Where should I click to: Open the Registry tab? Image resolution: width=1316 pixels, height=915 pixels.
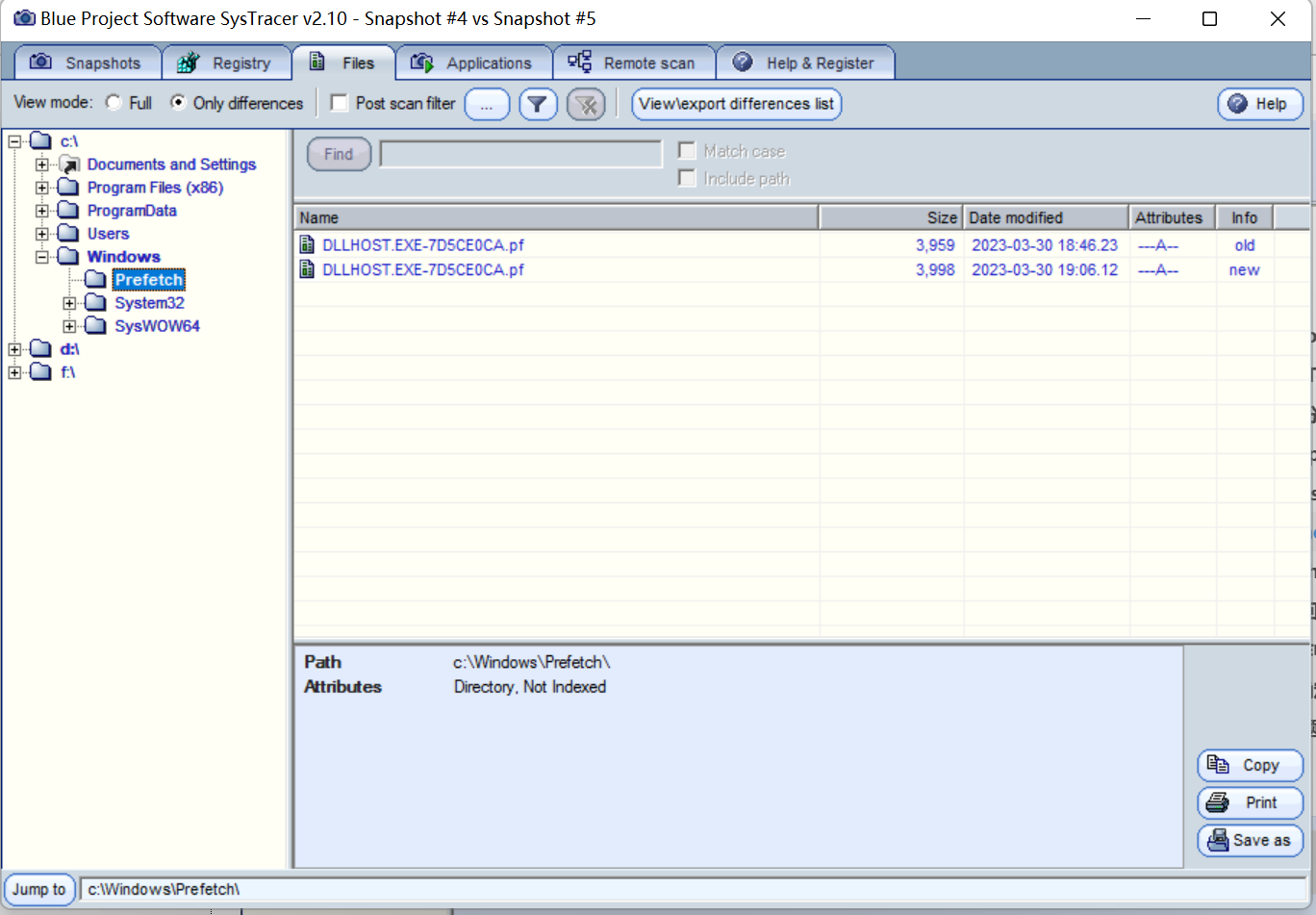pyautogui.click(x=227, y=63)
